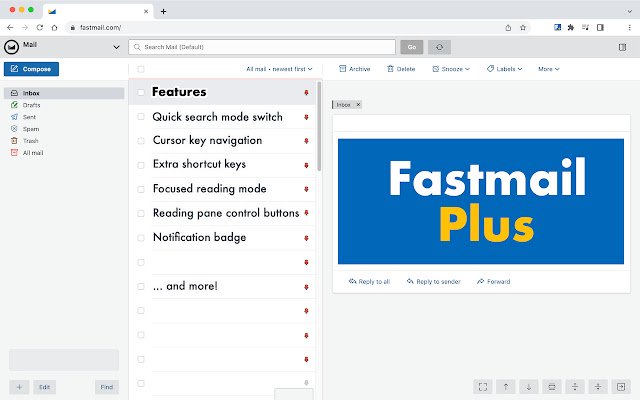Click the pin icon on Extra shortcut keys

coord(306,165)
